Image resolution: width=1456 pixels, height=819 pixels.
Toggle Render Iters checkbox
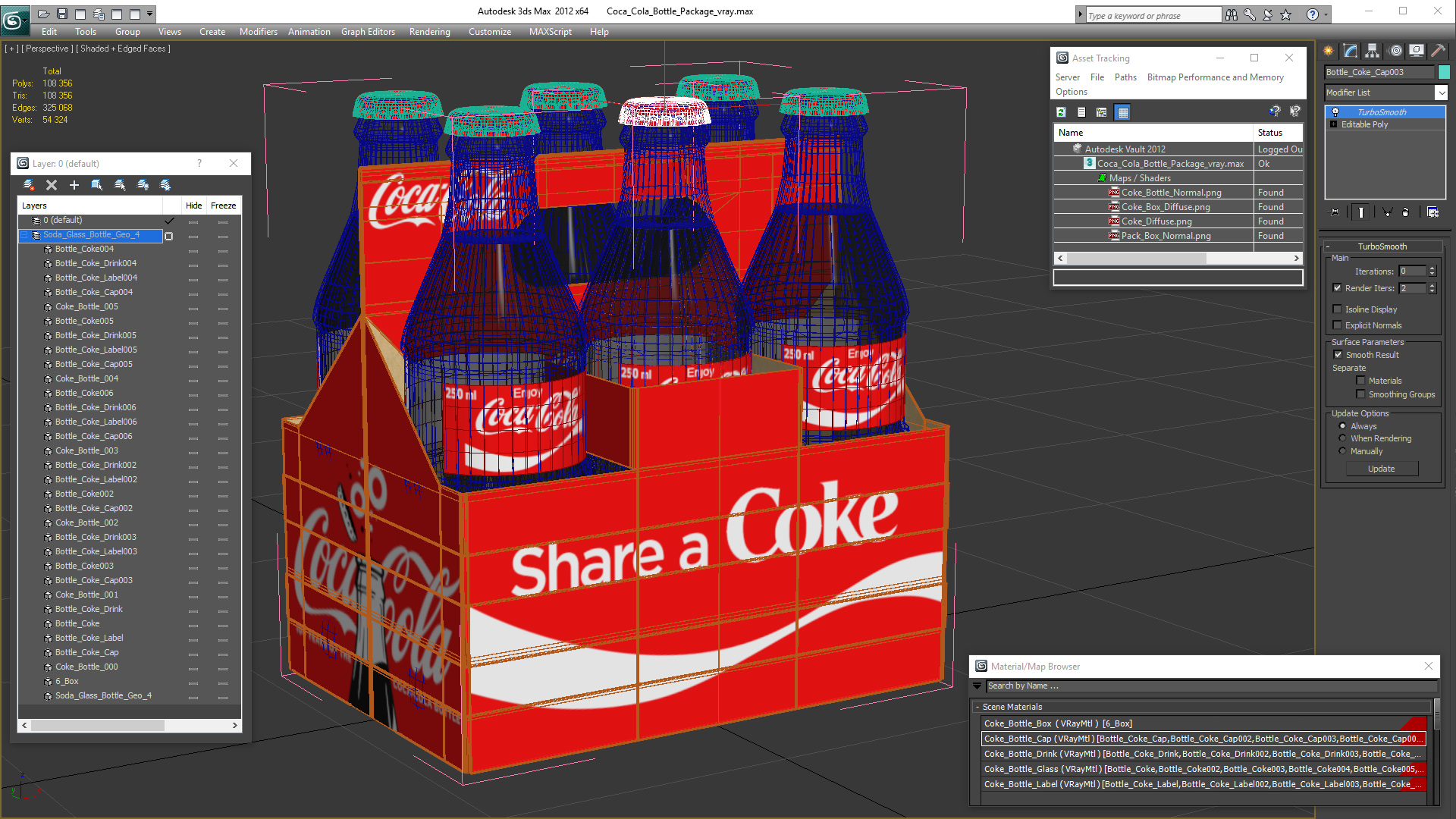pos(1338,288)
